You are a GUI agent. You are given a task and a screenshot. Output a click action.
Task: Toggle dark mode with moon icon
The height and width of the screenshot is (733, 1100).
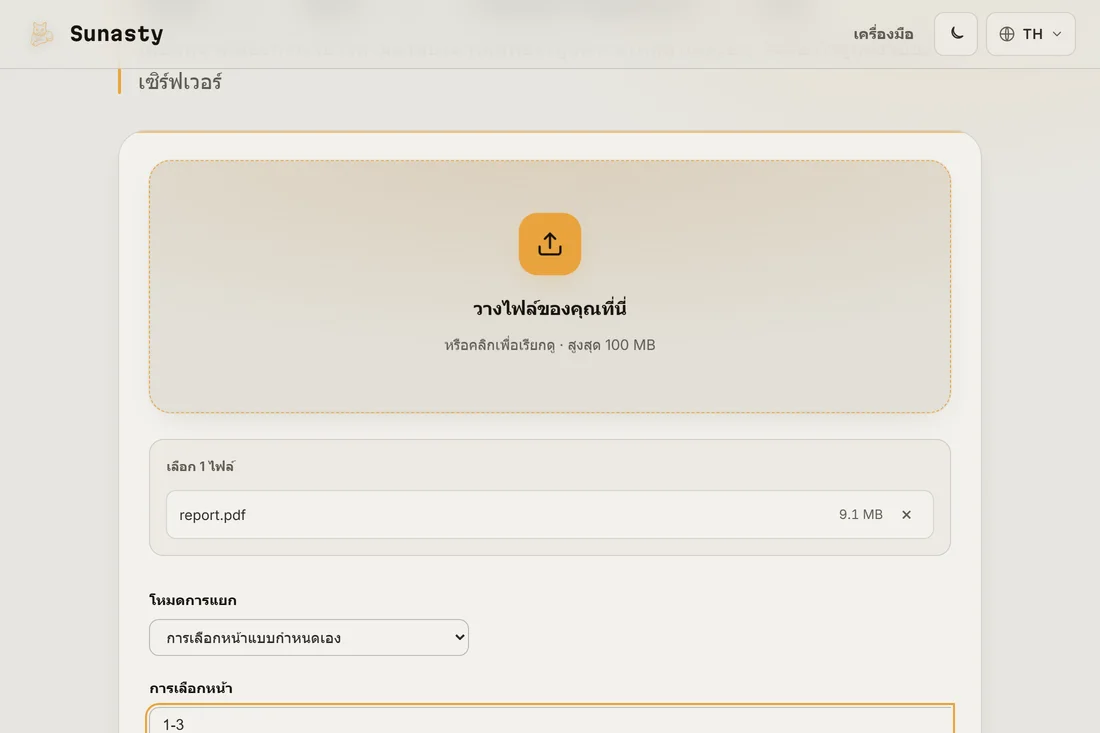coord(955,34)
